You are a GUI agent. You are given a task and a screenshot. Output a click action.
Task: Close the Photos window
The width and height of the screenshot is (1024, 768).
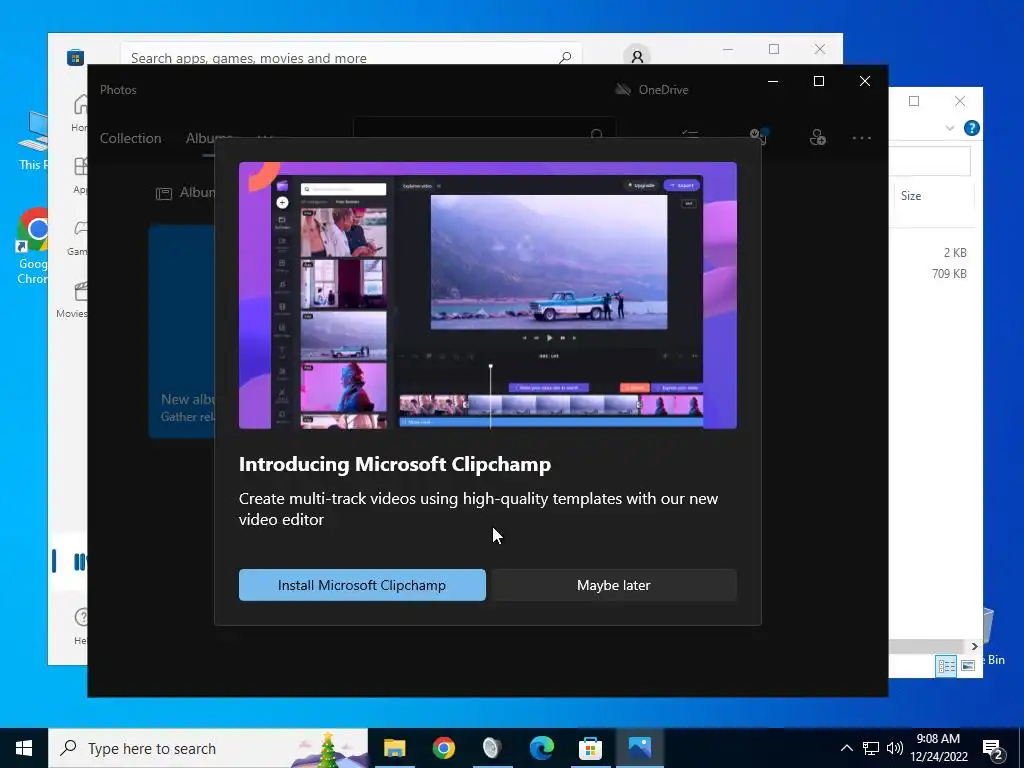pyautogui.click(x=865, y=81)
